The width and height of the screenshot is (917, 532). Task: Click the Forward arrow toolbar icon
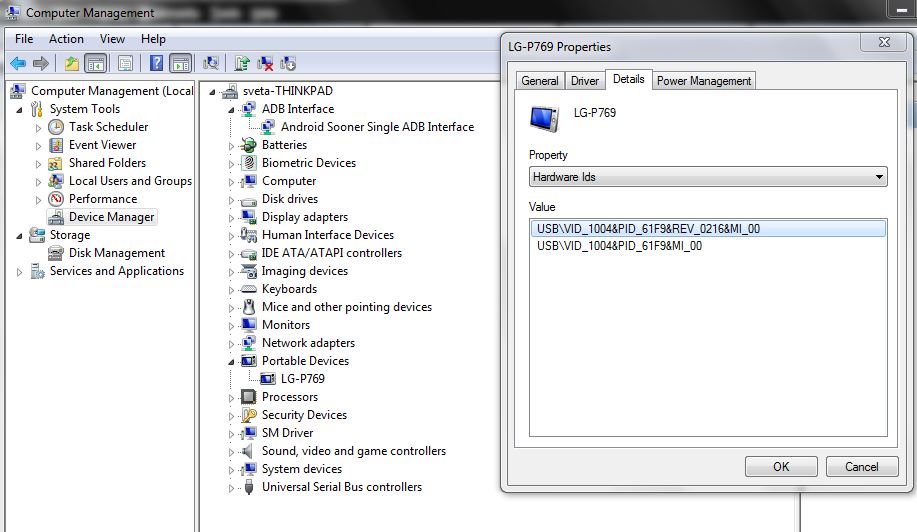40,63
